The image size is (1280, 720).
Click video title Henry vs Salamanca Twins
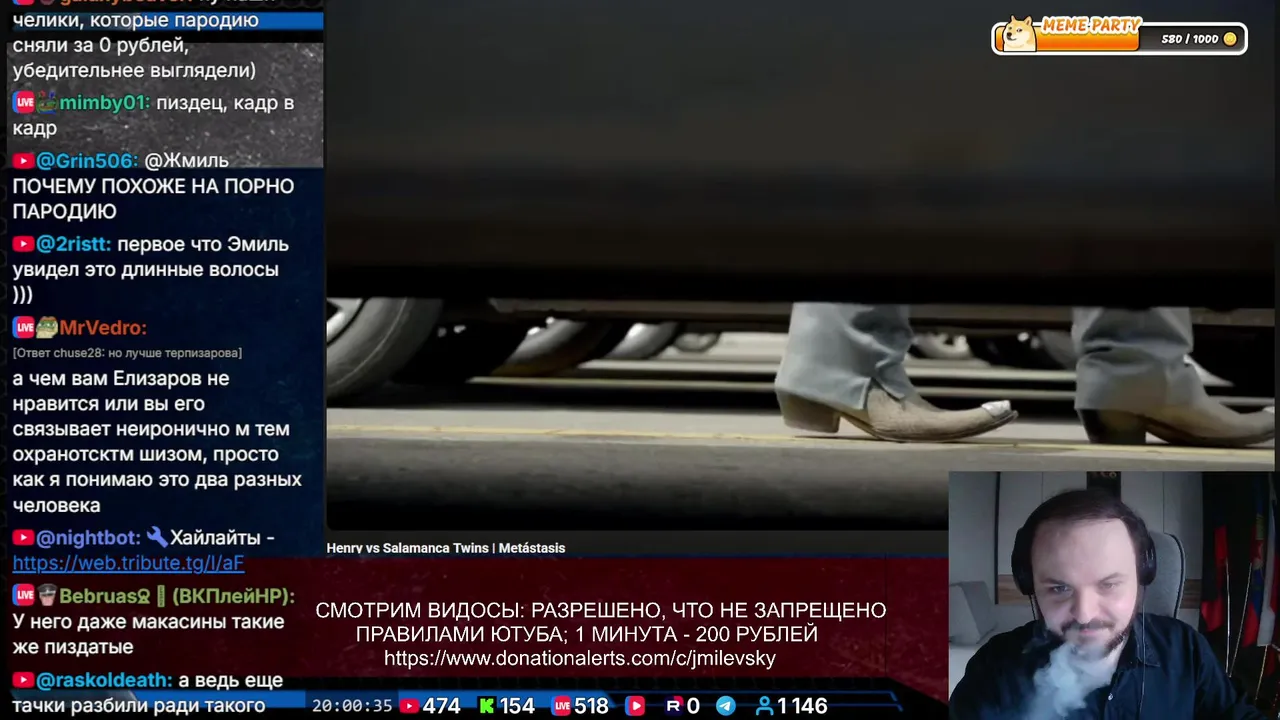446,548
